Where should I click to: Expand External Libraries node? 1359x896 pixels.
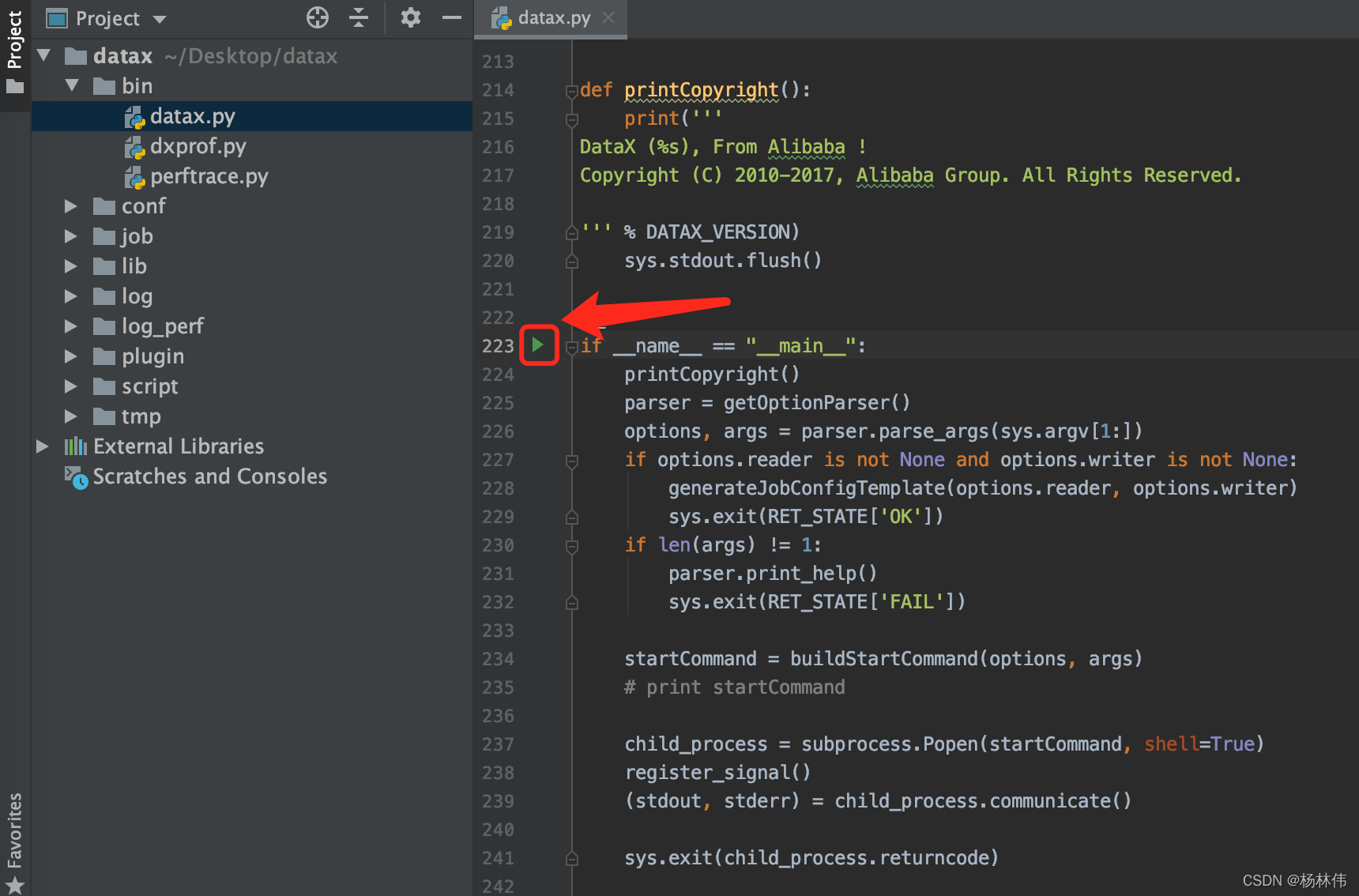click(x=42, y=446)
